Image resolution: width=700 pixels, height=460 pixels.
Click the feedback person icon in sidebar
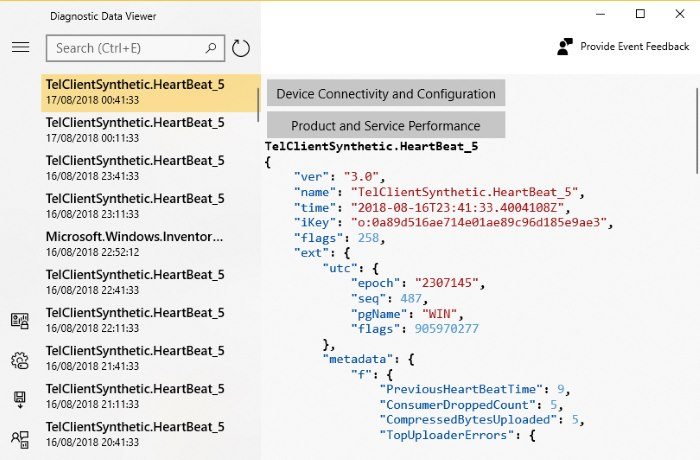point(20,438)
